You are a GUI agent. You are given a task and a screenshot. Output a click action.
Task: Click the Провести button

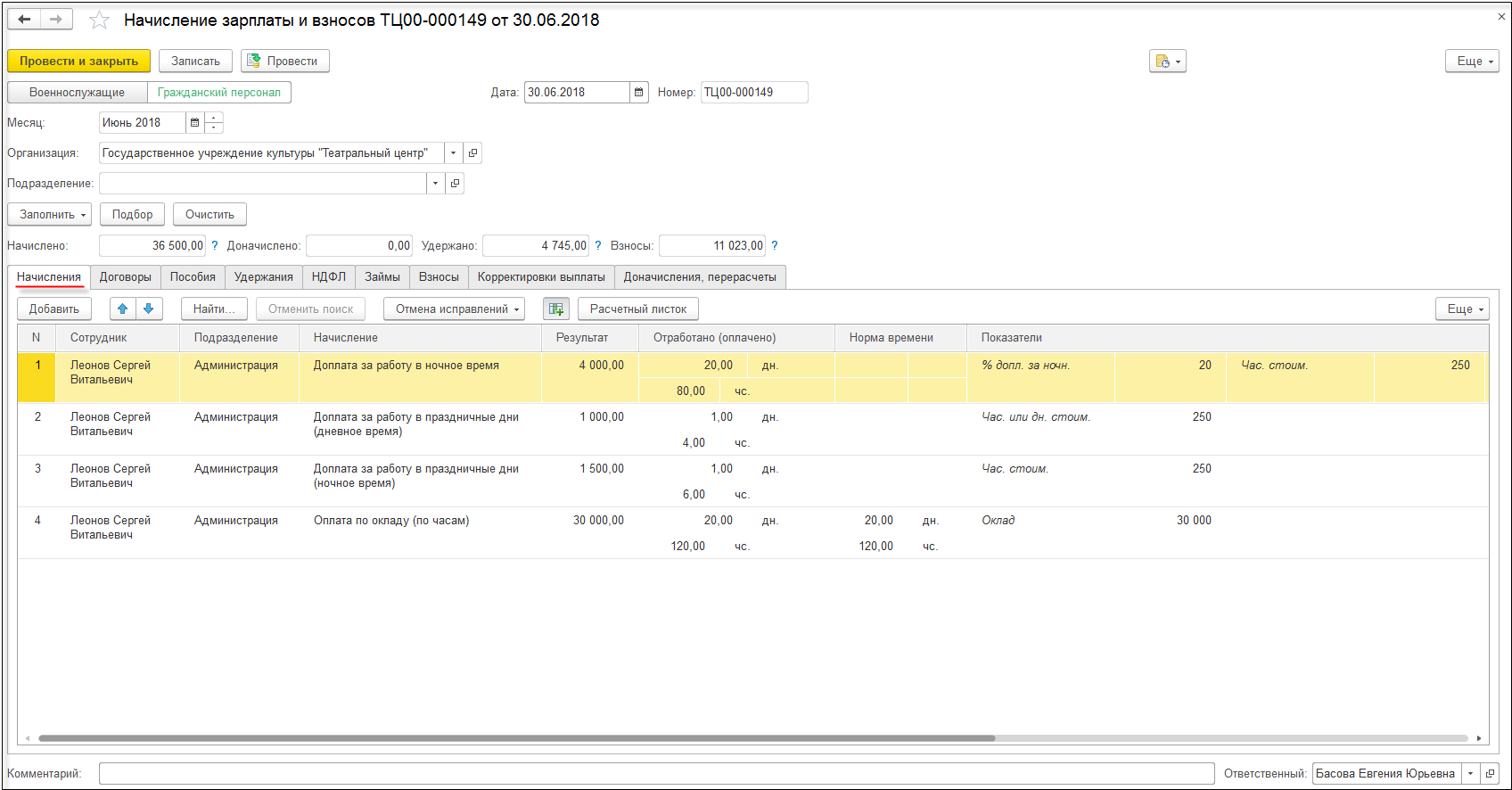click(285, 62)
